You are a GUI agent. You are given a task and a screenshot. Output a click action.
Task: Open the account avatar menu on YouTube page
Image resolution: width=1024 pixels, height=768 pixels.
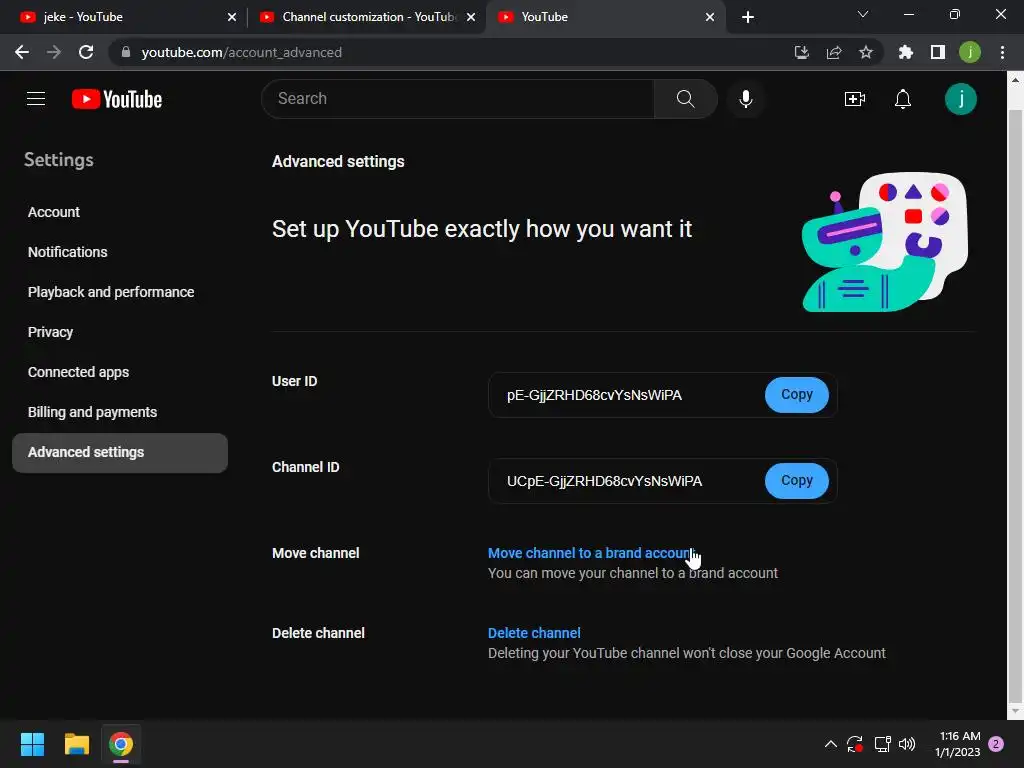coord(961,99)
